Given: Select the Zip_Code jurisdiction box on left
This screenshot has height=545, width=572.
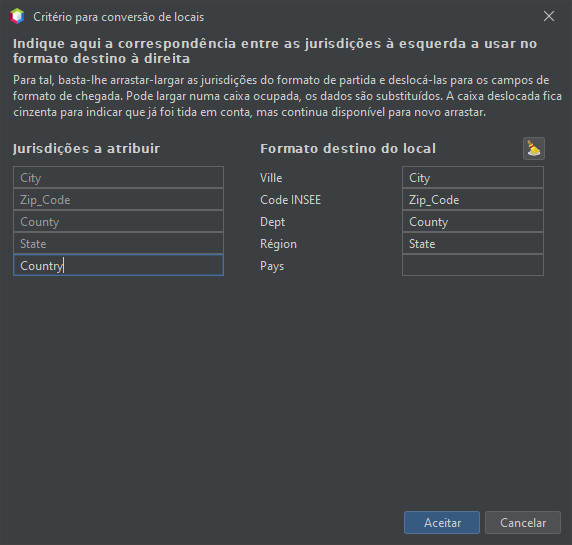Looking at the screenshot, I should (x=119, y=199).
